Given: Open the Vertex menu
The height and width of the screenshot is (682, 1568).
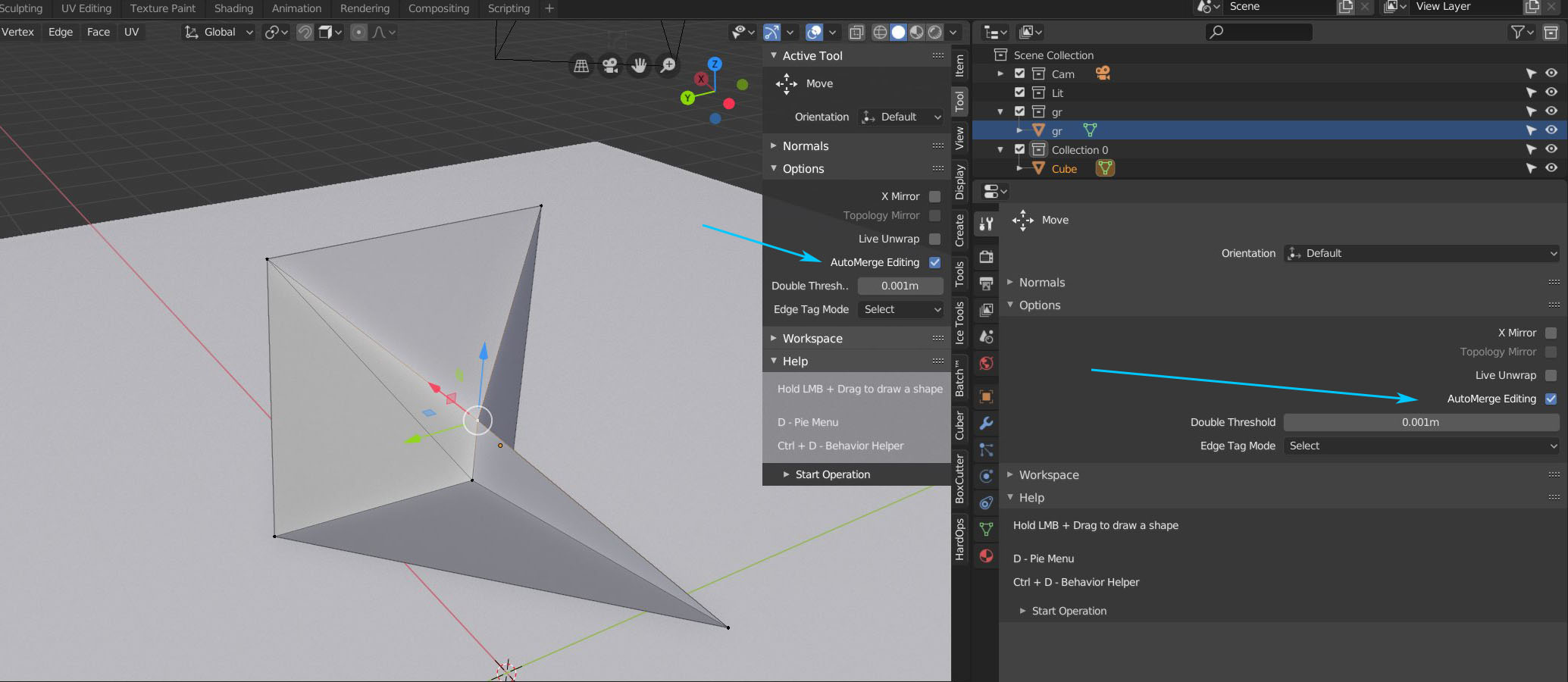Looking at the screenshot, I should 18,32.
